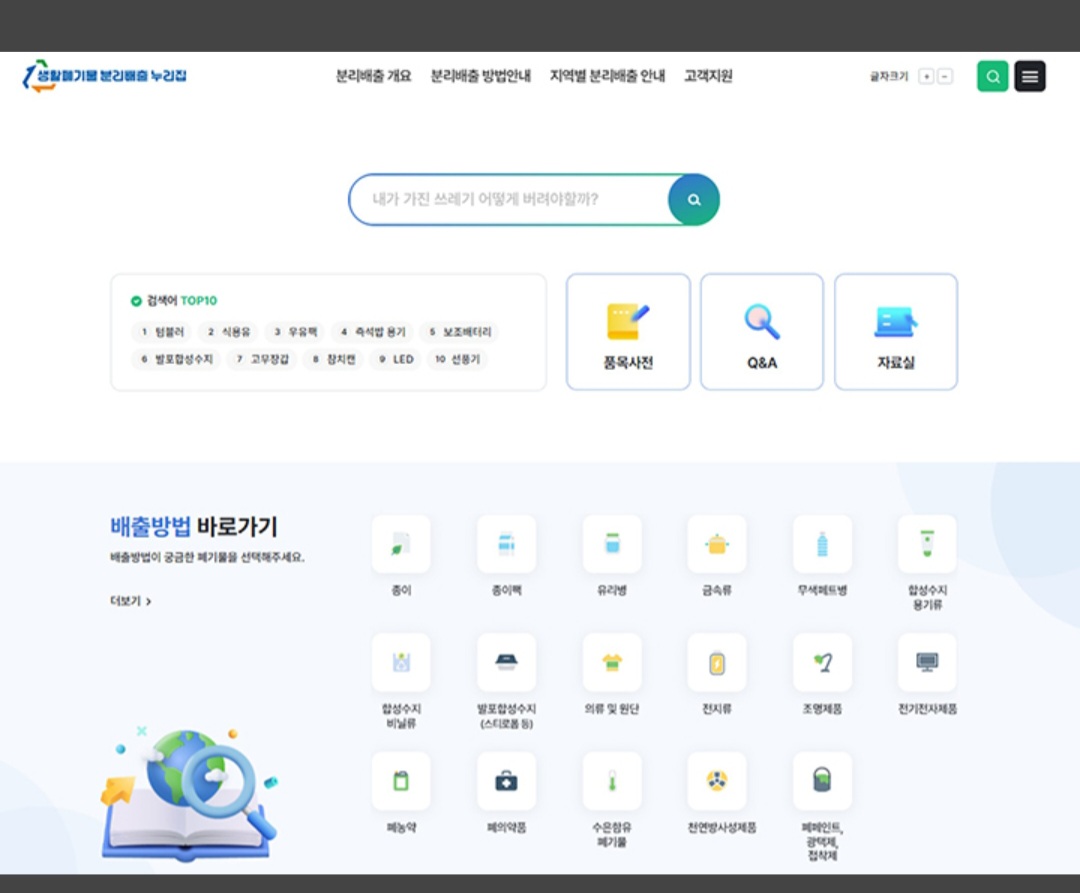Select top keyword 8 참치캔
The height and width of the screenshot is (893, 1080).
click(333, 359)
